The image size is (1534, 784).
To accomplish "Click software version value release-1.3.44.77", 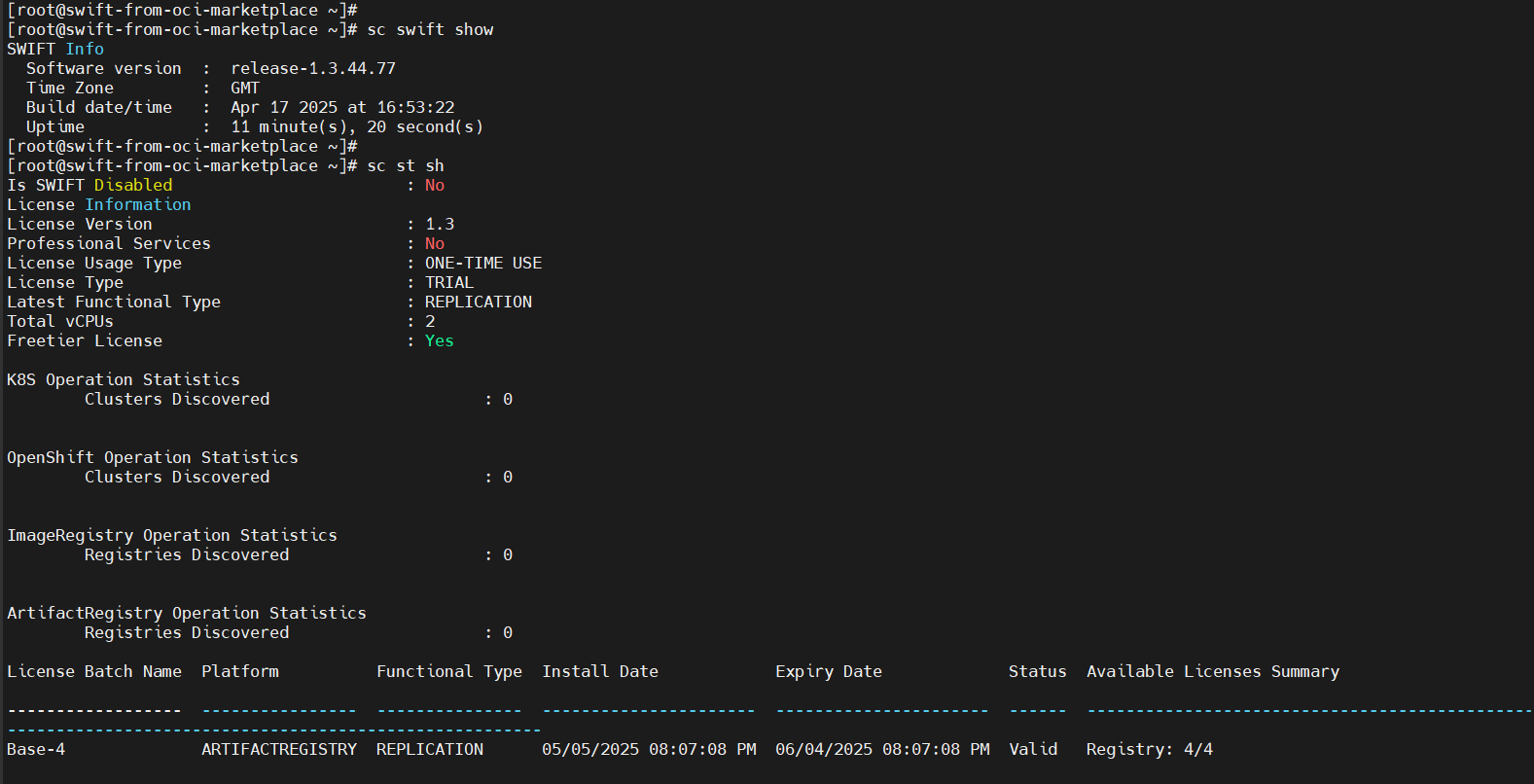I will point(313,68).
